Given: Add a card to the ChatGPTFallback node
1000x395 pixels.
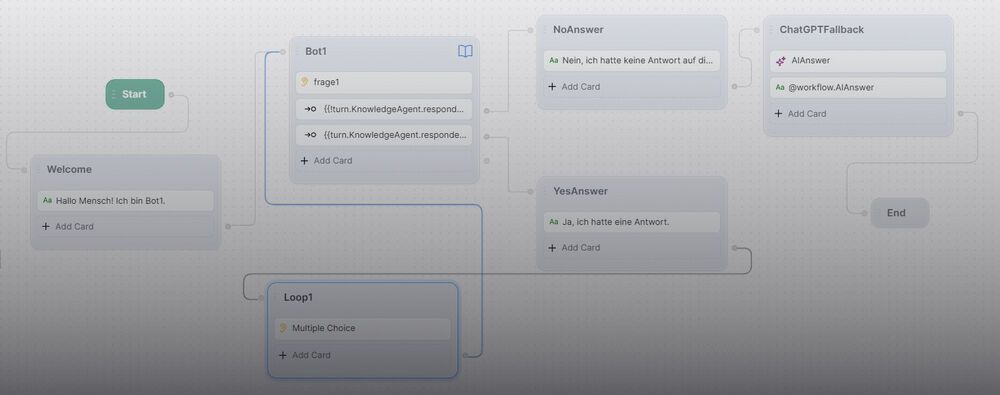Looking at the screenshot, I should pos(858,114).
